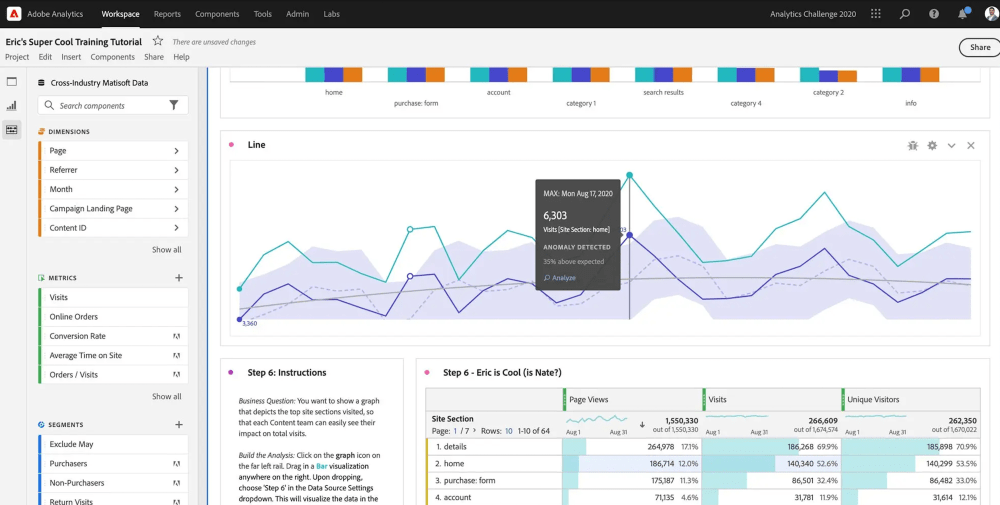
Task: Select the Visualizations graph icon in left rail
Action: click(11, 105)
